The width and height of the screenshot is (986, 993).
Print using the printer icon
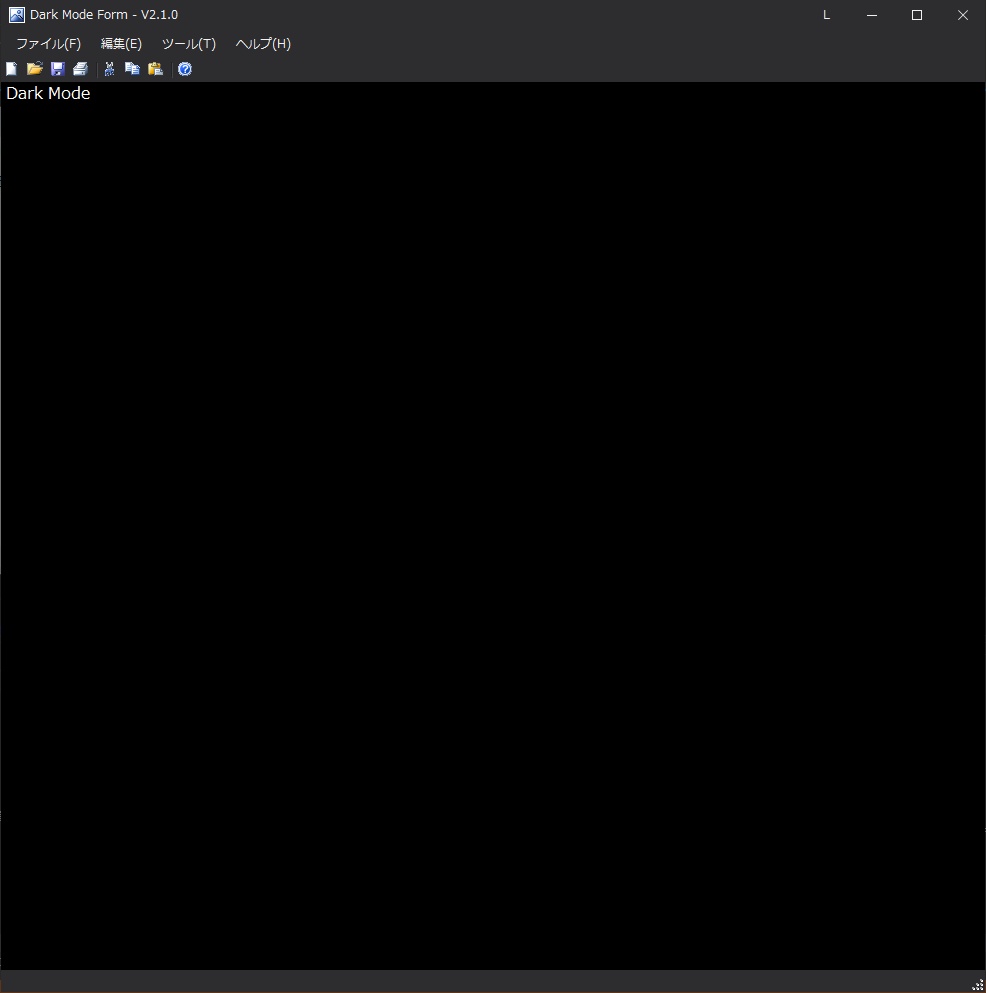click(x=80, y=68)
